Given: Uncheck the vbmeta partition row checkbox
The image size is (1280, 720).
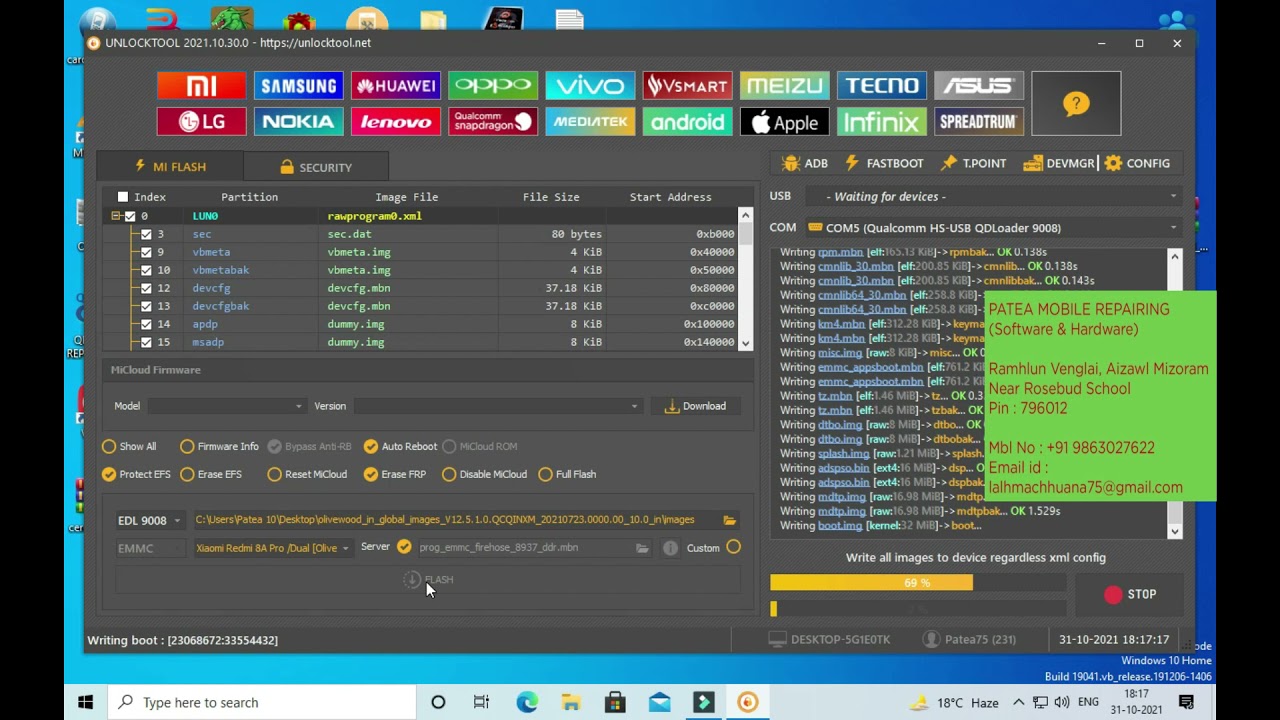Looking at the screenshot, I should coord(146,252).
